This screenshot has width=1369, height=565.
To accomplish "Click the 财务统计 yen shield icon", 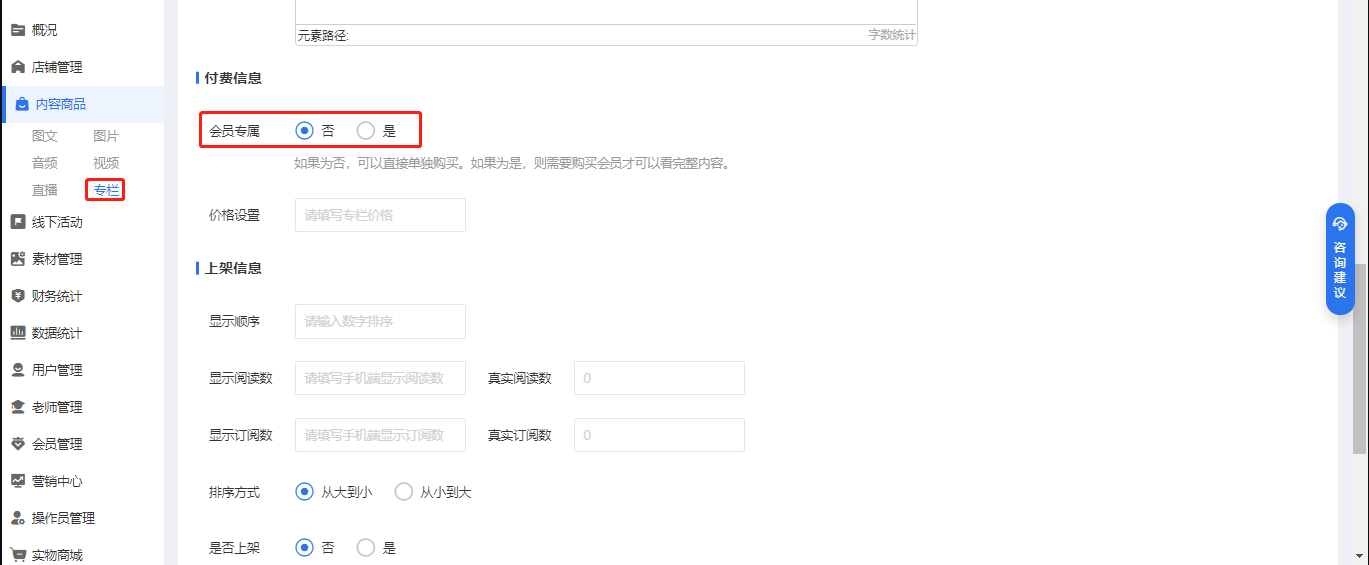I will pyautogui.click(x=18, y=296).
